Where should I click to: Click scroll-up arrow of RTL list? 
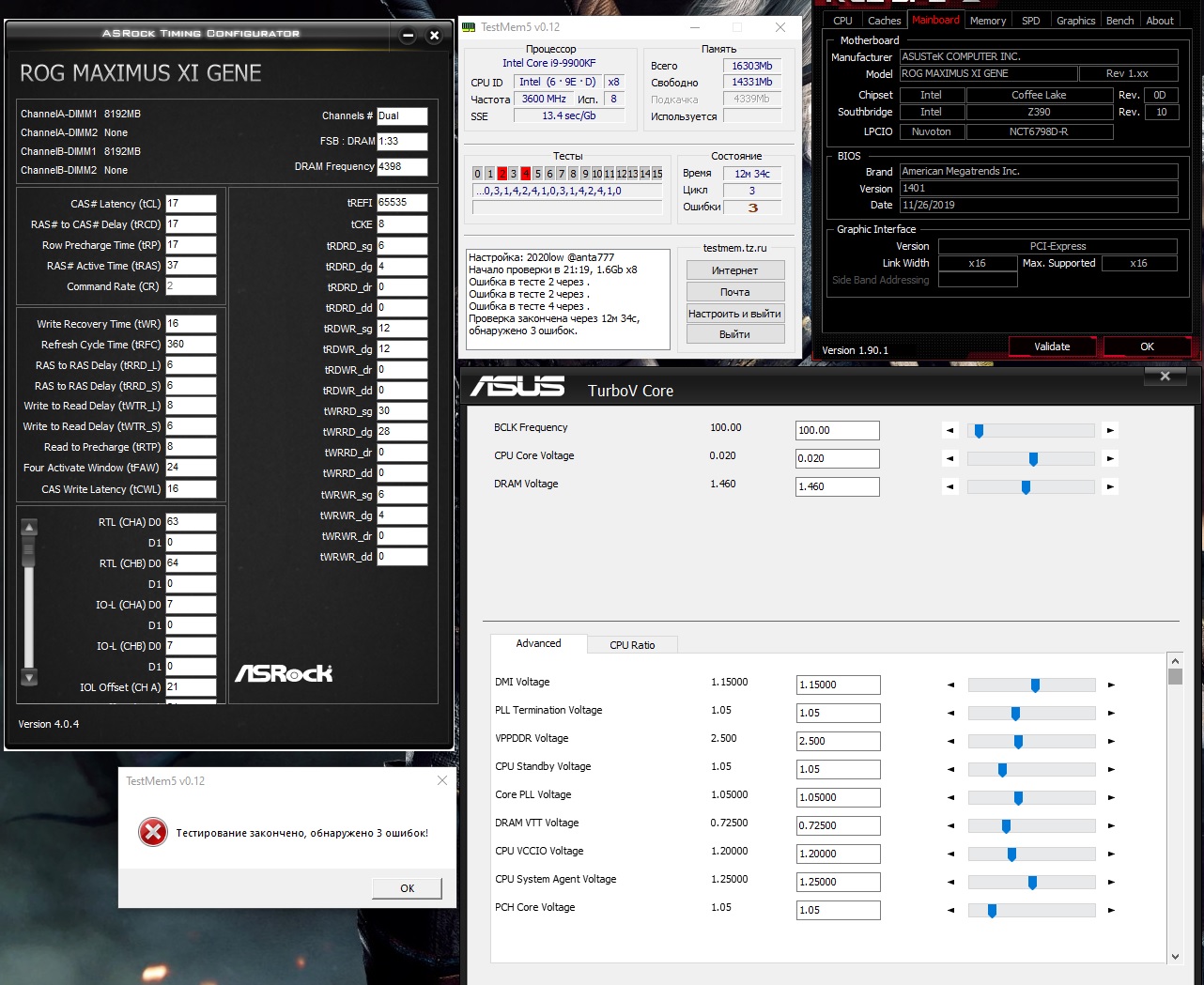tap(29, 527)
